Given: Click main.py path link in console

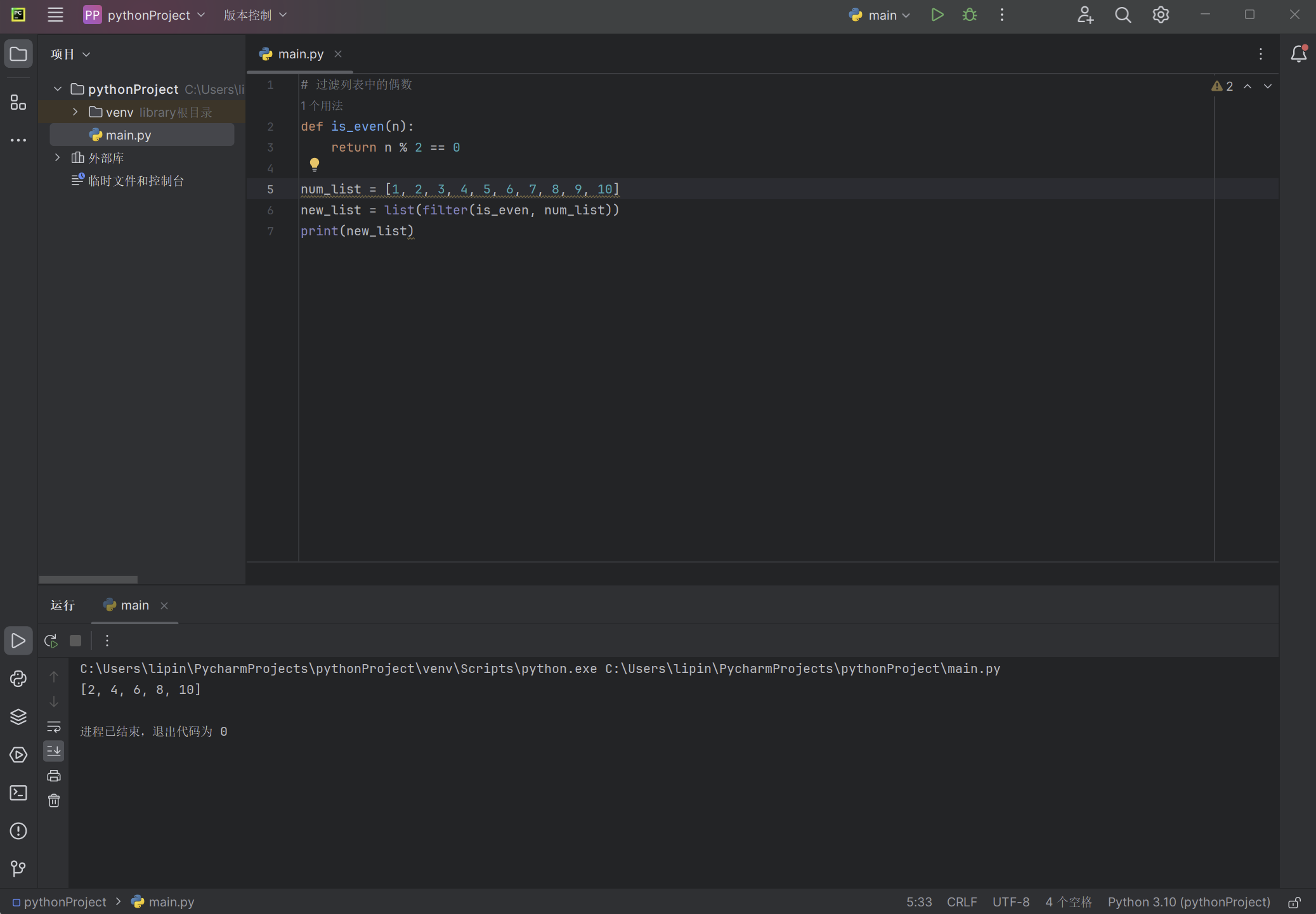Looking at the screenshot, I should [803, 669].
